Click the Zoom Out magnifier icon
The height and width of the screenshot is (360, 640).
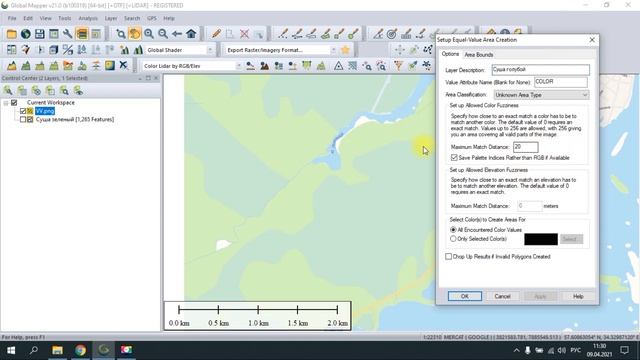pos(163,34)
